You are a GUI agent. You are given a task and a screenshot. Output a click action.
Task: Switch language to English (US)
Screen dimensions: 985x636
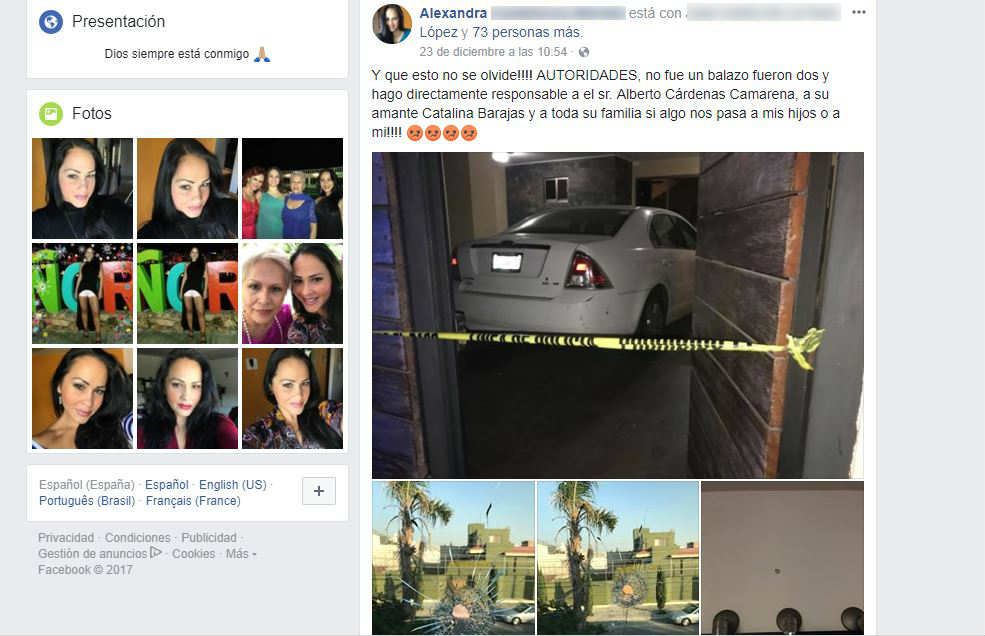pyautogui.click(x=232, y=485)
